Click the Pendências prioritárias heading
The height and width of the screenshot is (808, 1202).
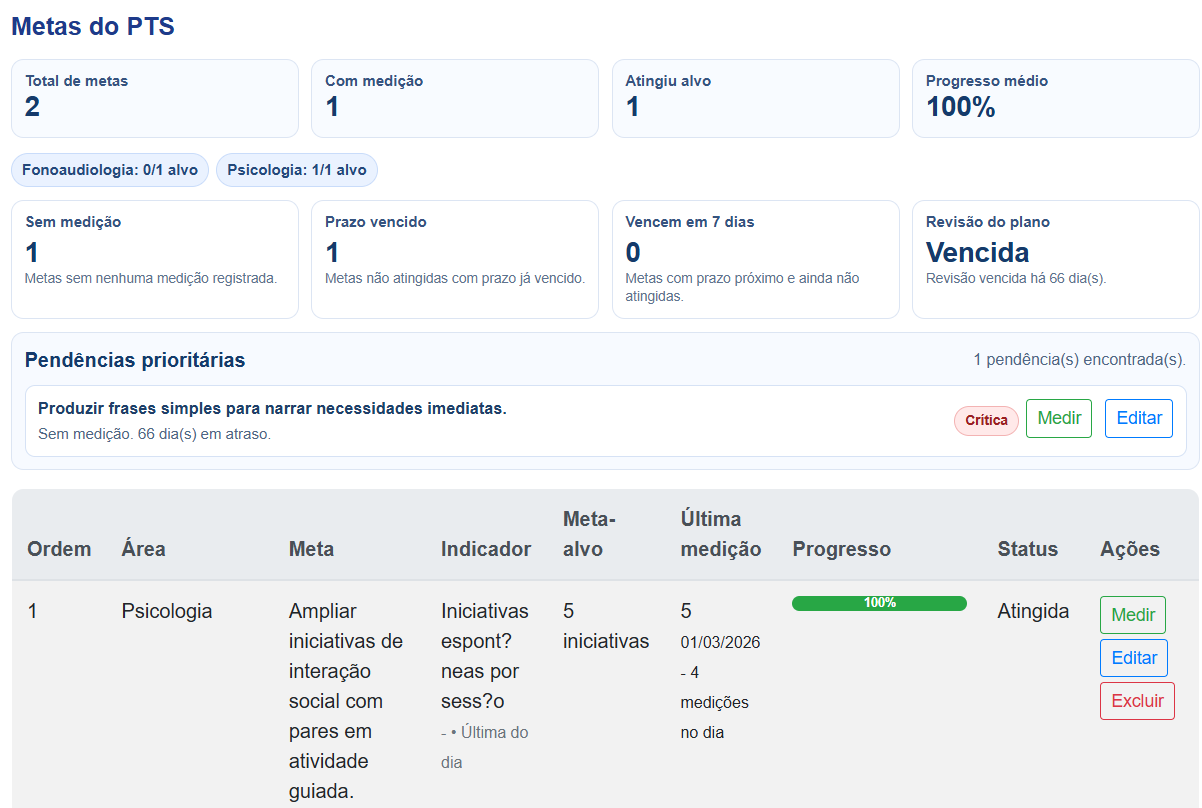[x=135, y=360]
